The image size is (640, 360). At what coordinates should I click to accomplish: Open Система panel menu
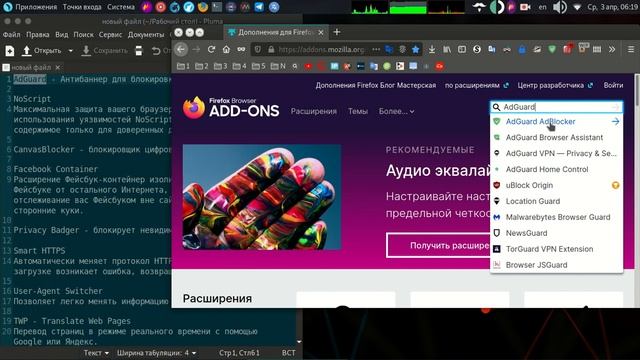121,7
